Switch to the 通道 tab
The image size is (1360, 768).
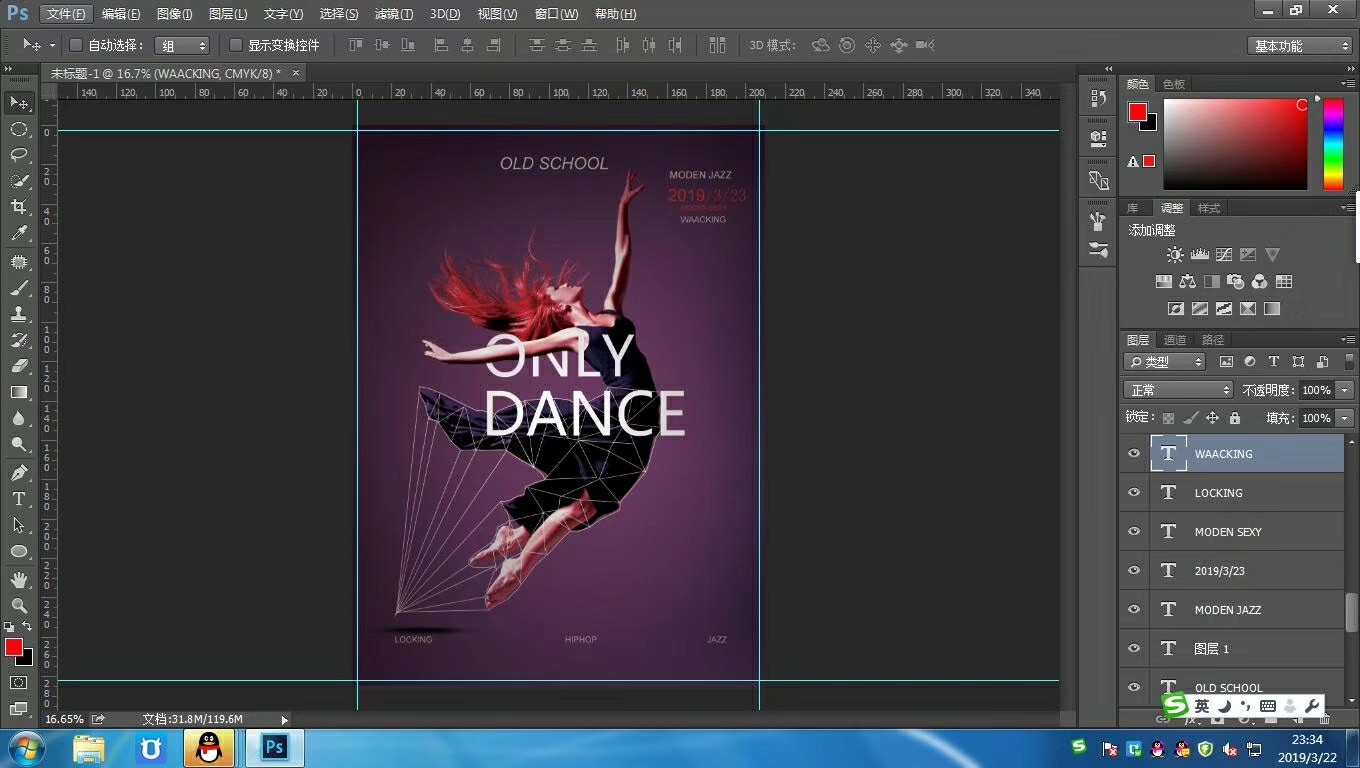pos(1175,340)
